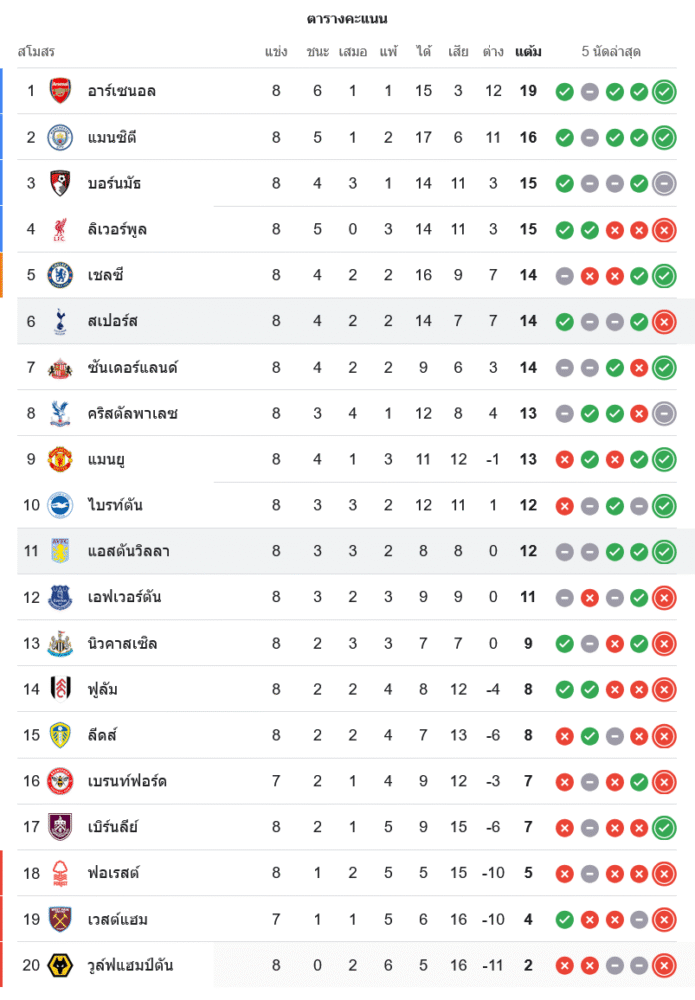Screen dimensions: 695x1000
Task: Open the ซันเดอร์แลนด์ team link
Action: tap(133, 368)
